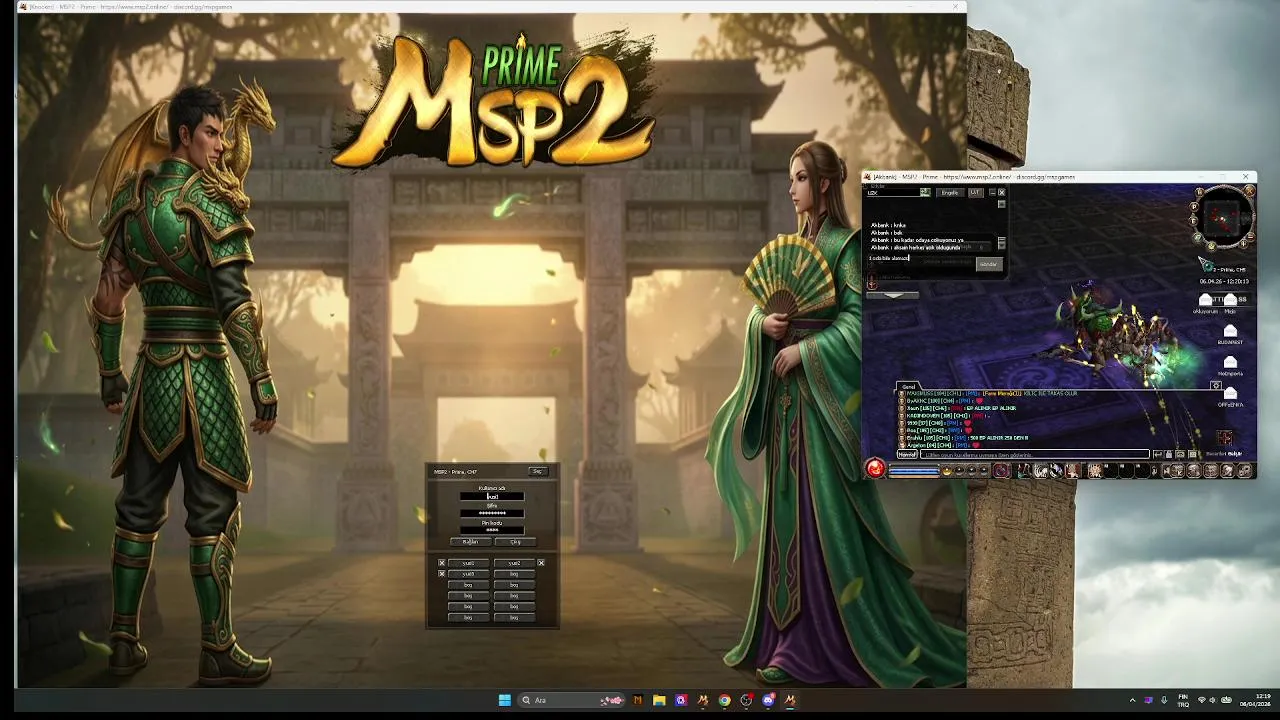This screenshot has height=720, width=1280.
Task: Click the Bağlan login button
Action: pos(471,542)
